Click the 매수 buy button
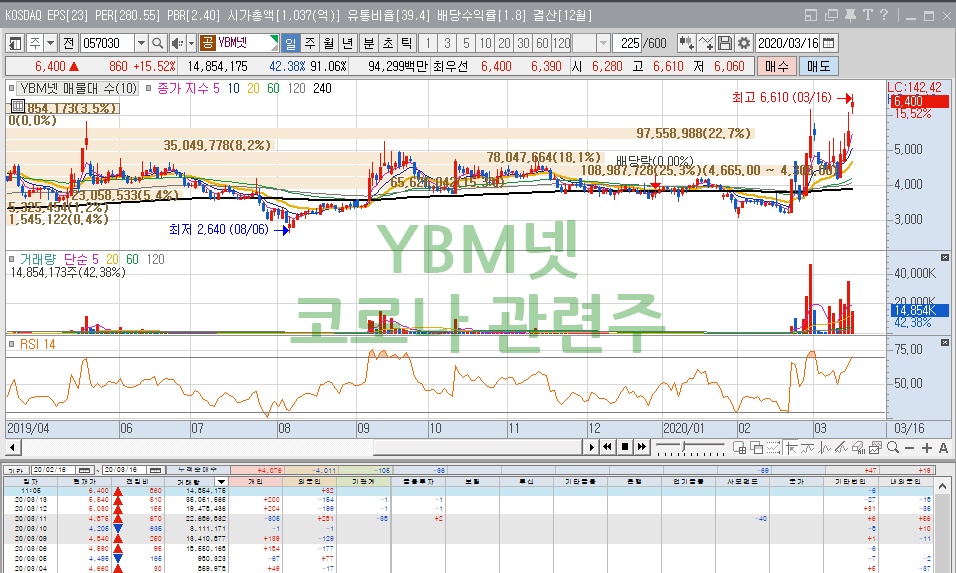The image size is (956, 573). [776, 66]
